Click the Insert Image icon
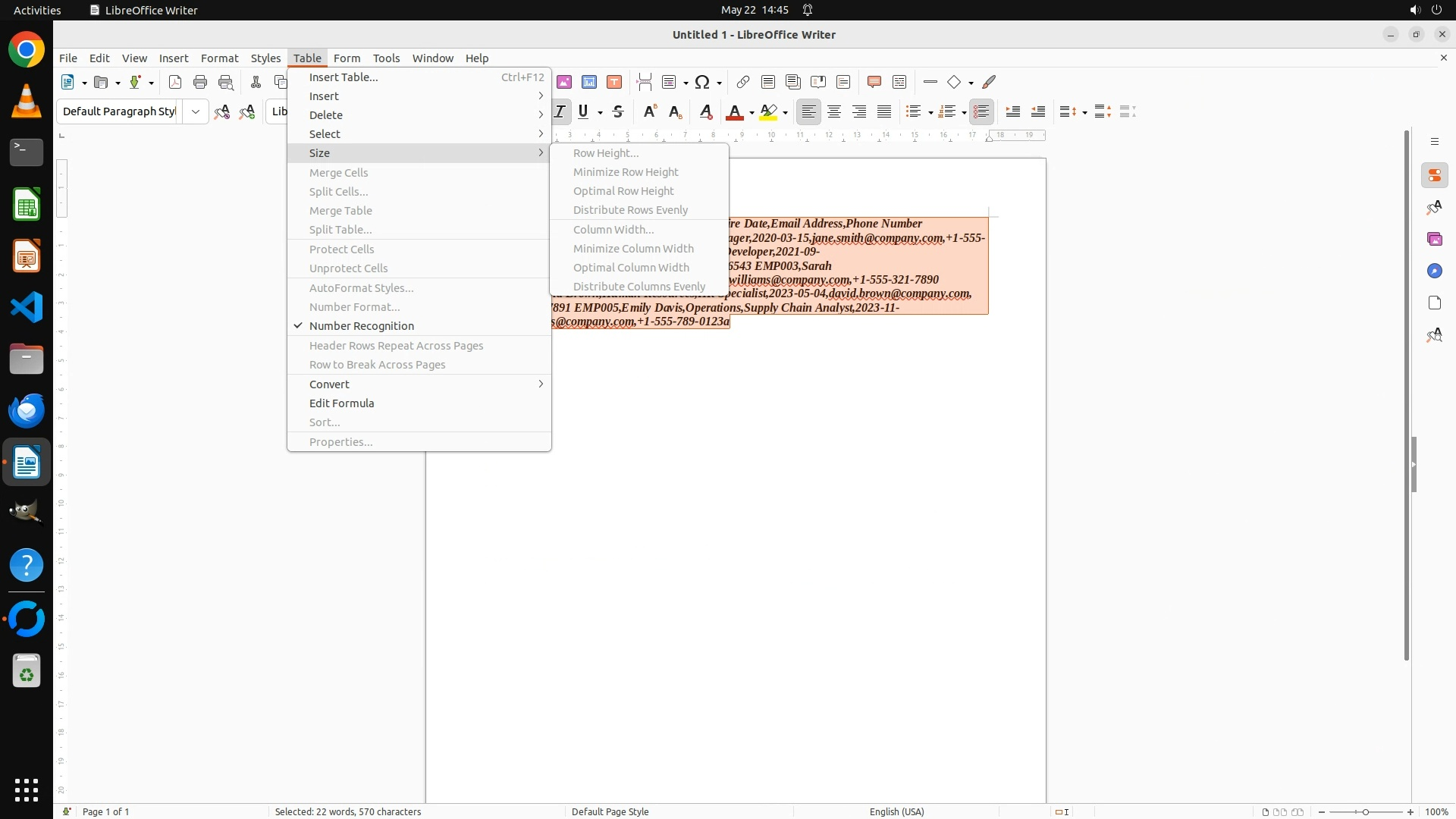 coord(563,82)
